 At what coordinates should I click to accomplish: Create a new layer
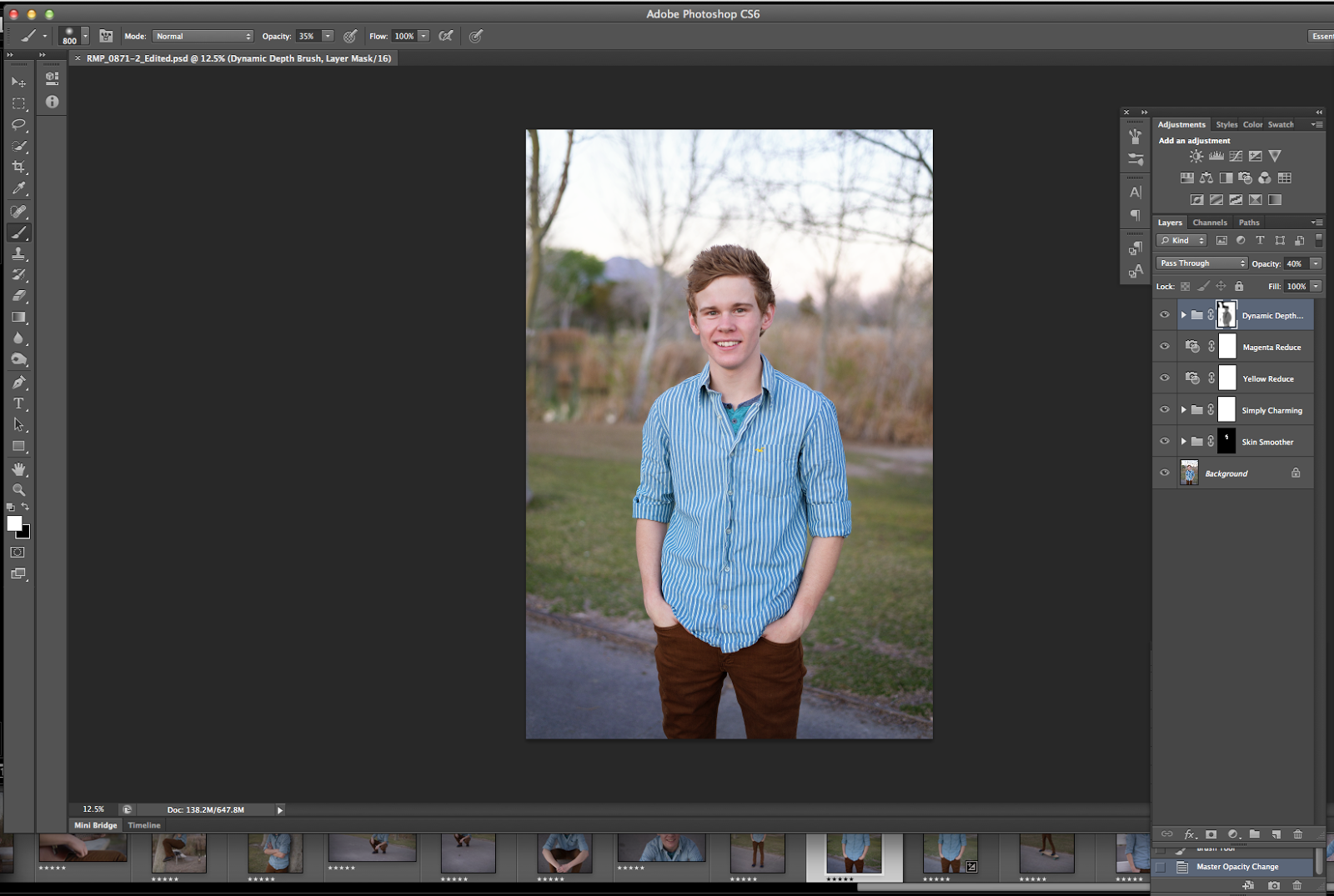click(1276, 834)
